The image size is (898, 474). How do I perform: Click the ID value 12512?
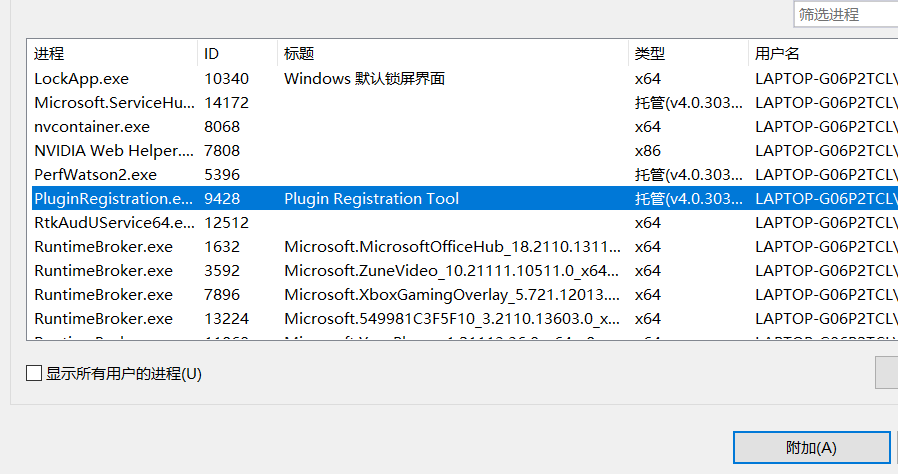[227, 223]
